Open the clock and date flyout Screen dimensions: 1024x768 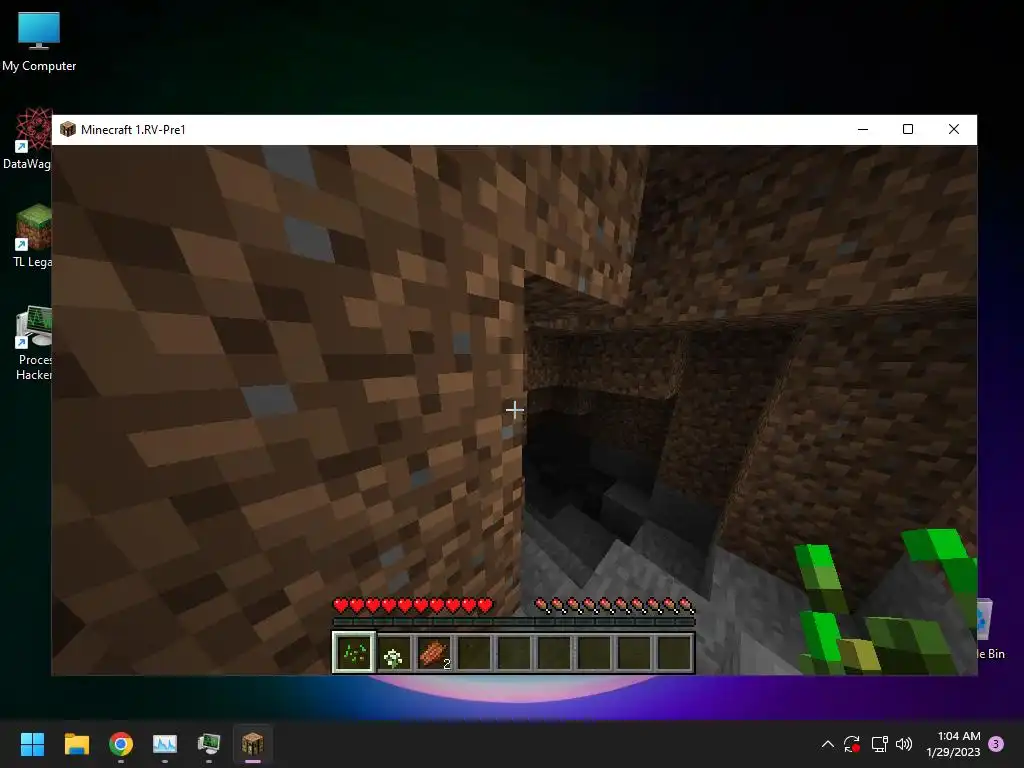point(953,744)
